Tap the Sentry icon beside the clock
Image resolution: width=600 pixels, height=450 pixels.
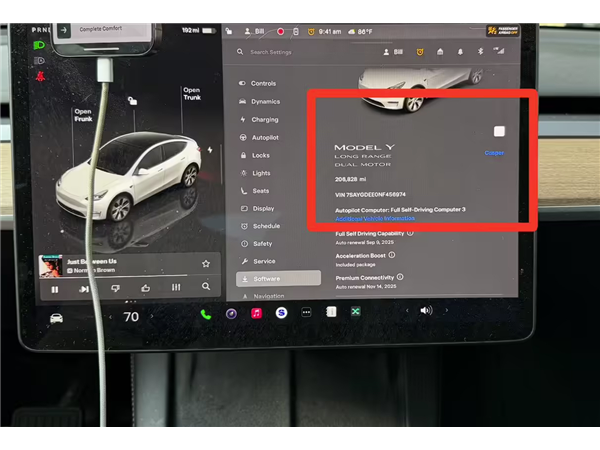tap(311, 32)
